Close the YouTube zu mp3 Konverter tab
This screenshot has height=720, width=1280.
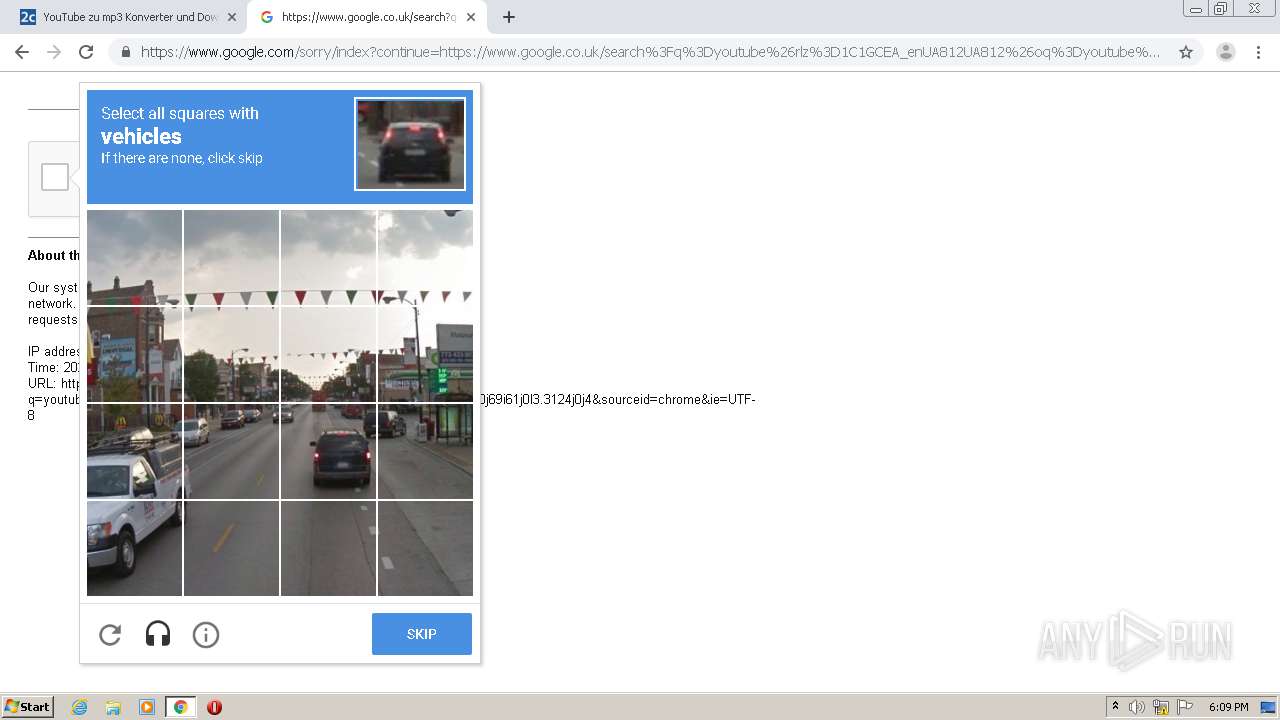click(x=232, y=17)
